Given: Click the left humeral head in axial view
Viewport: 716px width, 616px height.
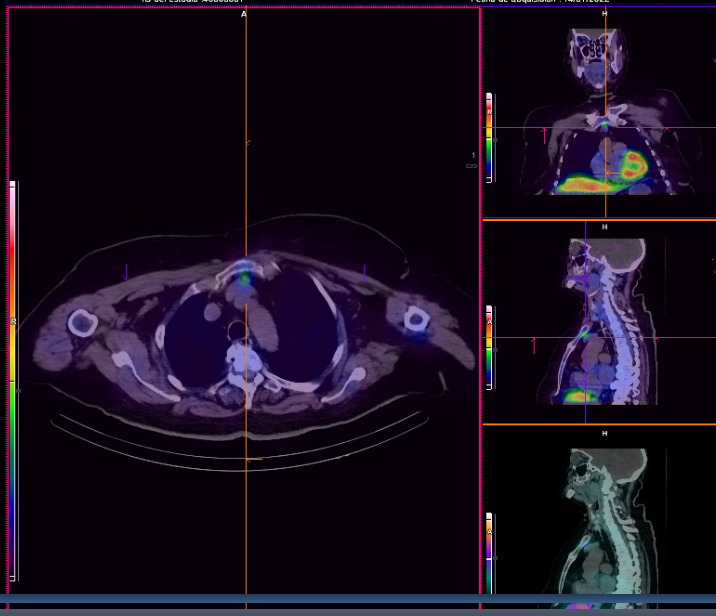Looking at the screenshot, I should click(416, 319).
